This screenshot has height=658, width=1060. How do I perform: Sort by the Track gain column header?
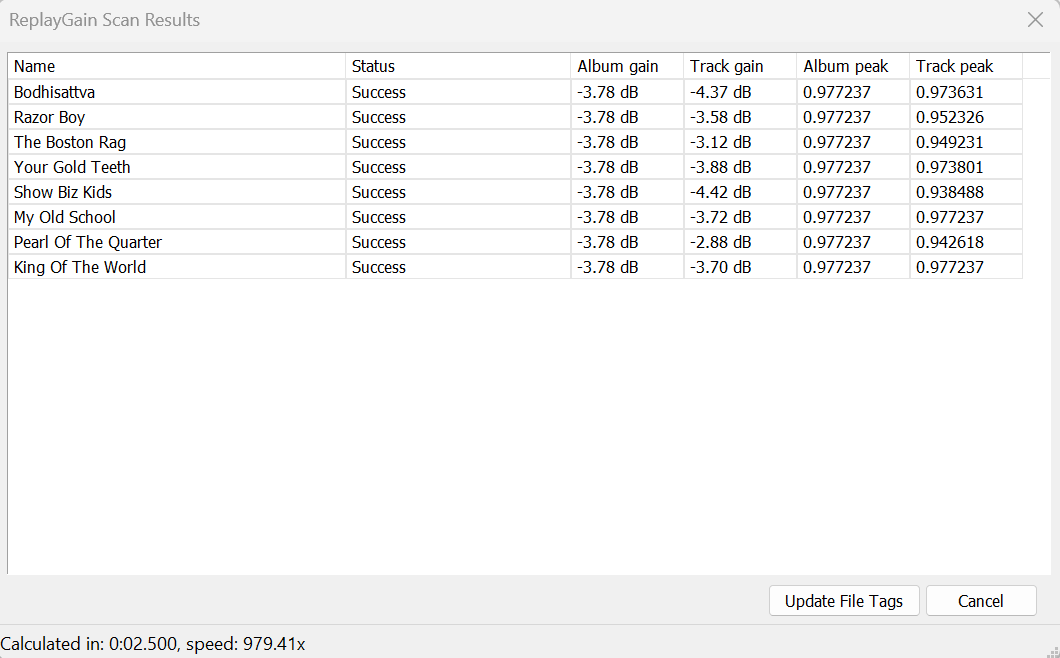click(x=740, y=66)
